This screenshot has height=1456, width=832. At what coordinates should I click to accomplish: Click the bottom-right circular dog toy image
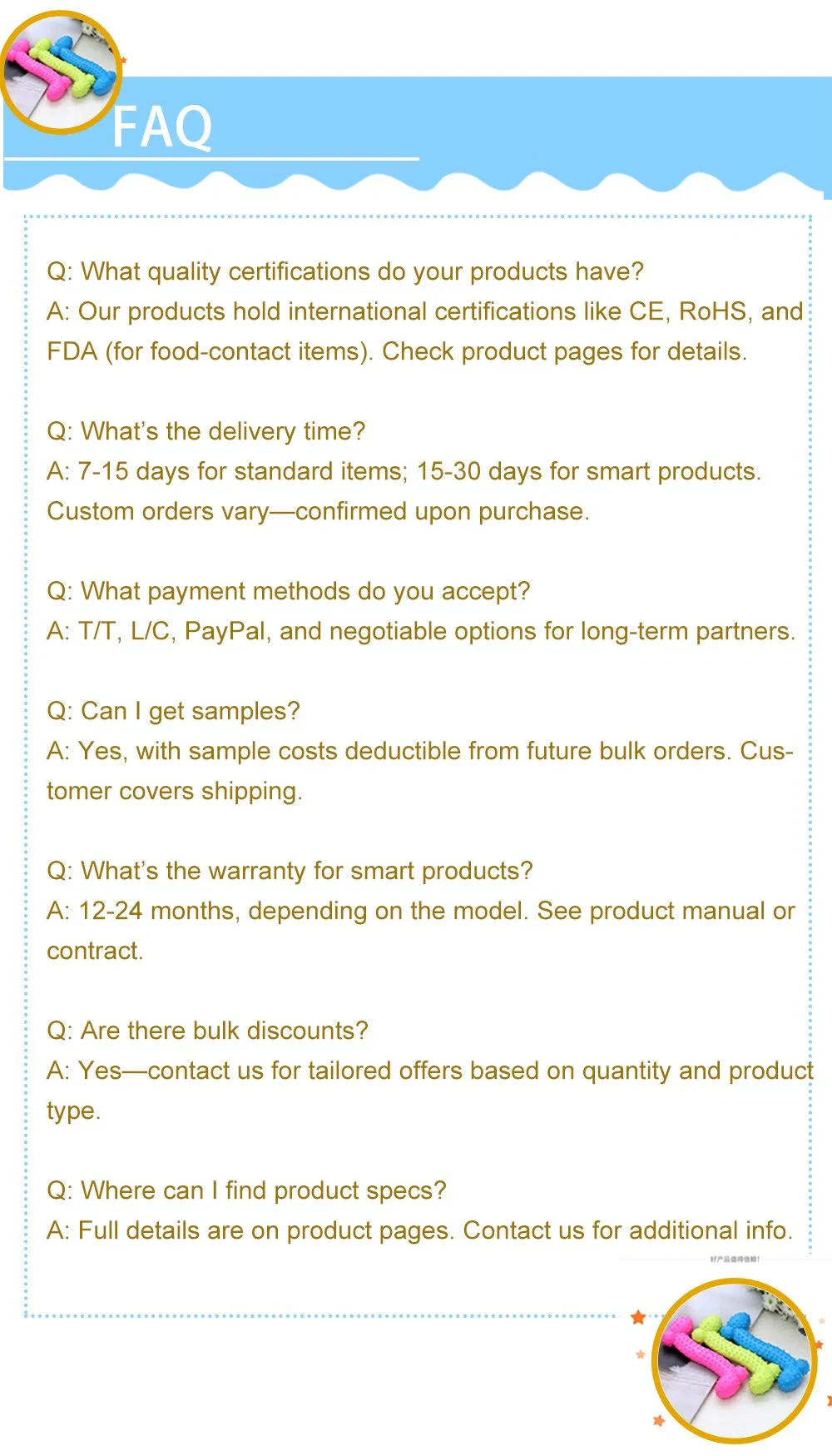(733, 1360)
